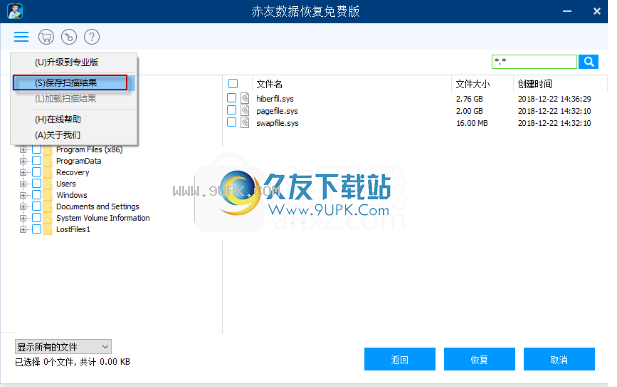Click the file search input field

pos(534,62)
